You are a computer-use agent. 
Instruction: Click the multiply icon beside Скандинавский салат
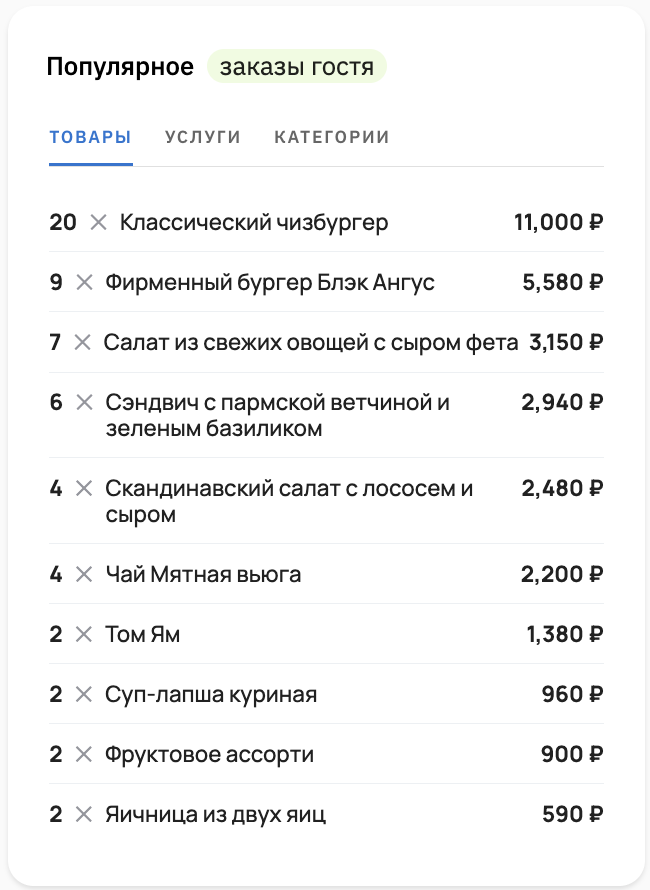pos(84,488)
